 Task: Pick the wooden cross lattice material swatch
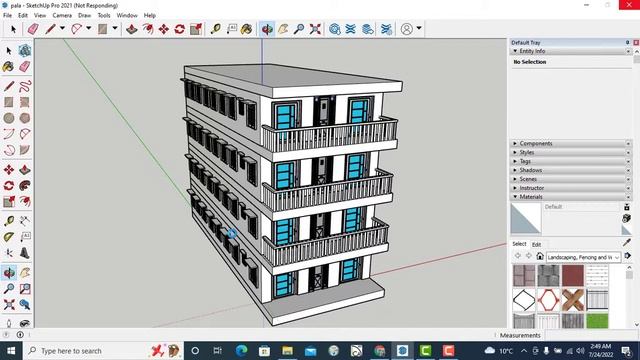coord(573,300)
